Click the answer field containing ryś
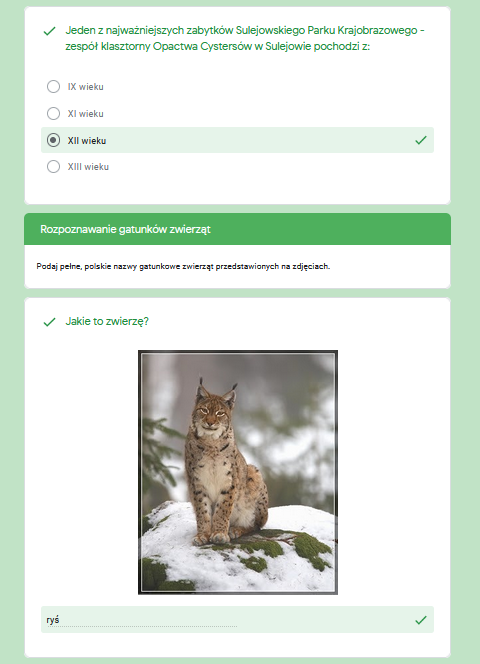 click(237, 620)
